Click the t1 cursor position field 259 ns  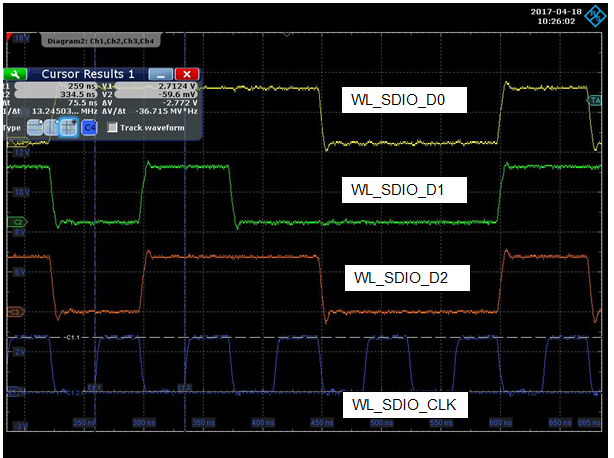(56, 86)
